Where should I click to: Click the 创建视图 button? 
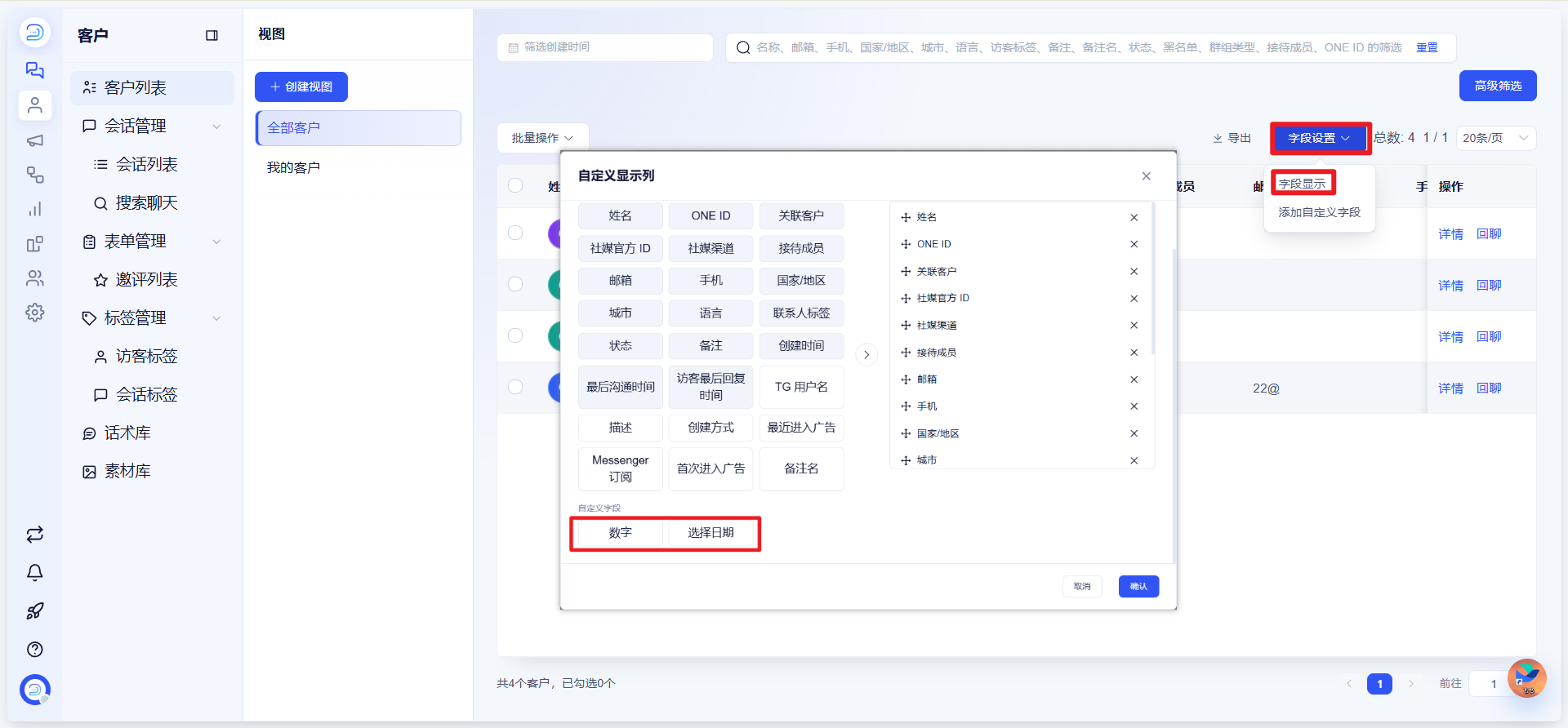click(x=301, y=87)
